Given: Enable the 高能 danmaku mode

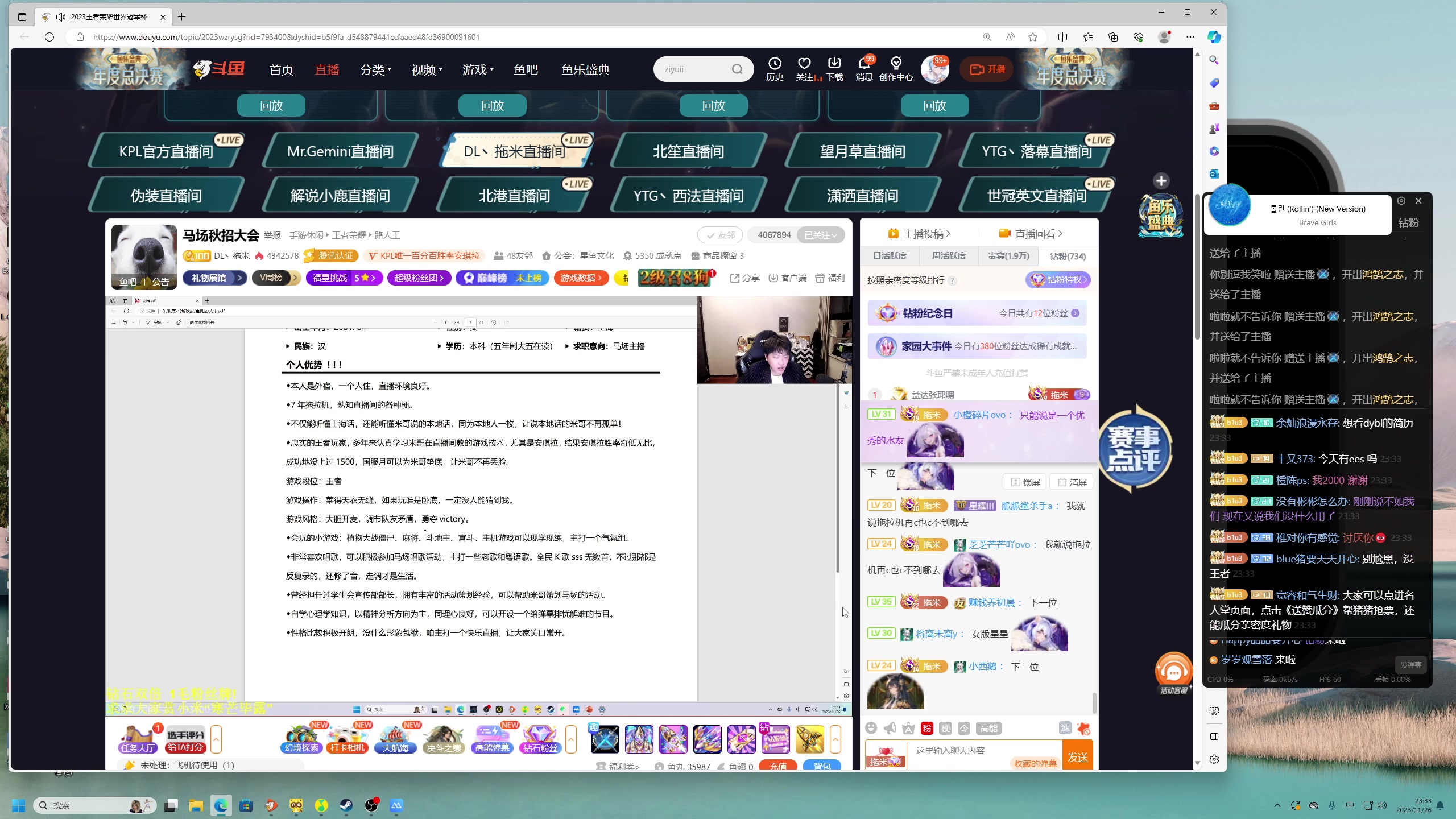Looking at the screenshot, I should coord(988,728).
